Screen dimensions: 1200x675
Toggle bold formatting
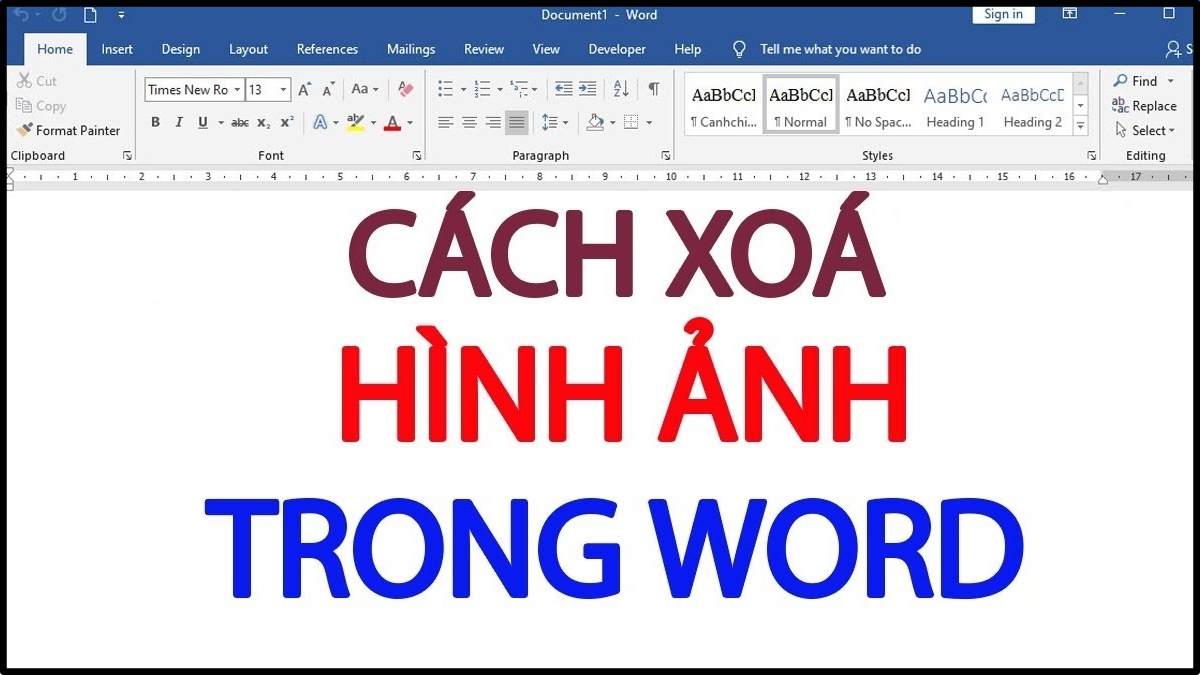click(155, 122)
